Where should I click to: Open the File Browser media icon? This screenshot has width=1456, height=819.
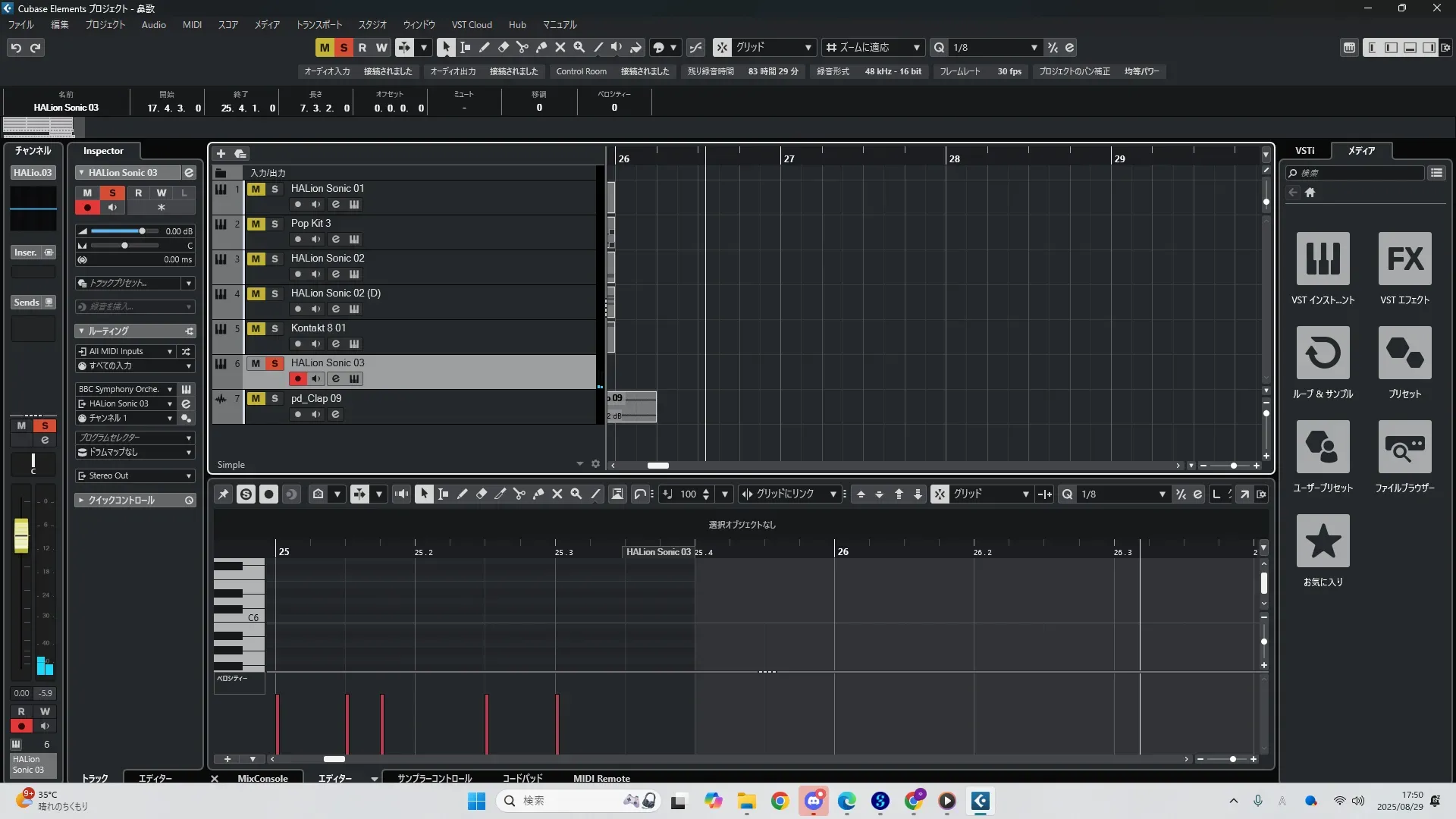tap(1404, 447)
